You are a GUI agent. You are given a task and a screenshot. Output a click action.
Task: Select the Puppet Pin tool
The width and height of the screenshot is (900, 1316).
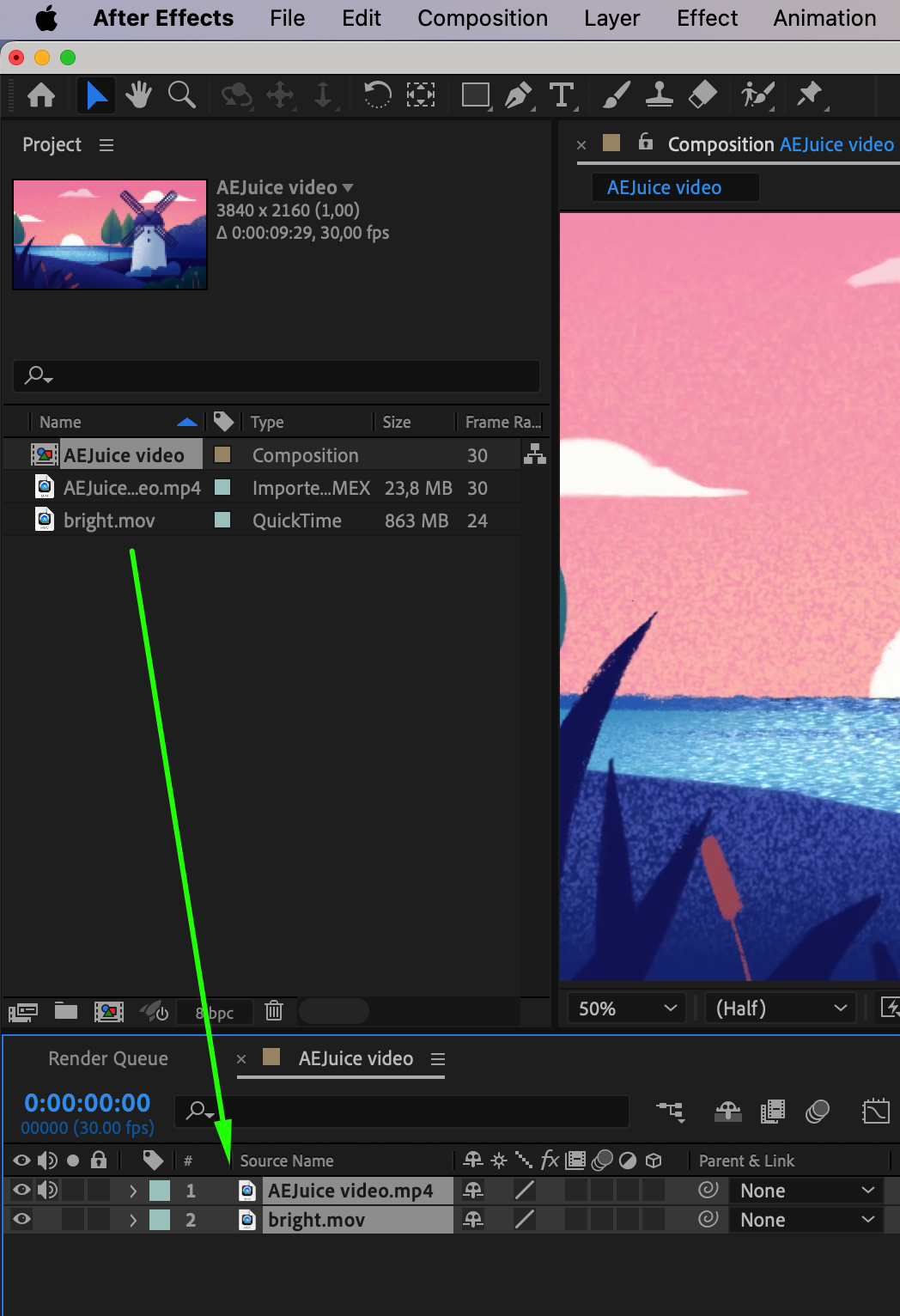[810, 94]
